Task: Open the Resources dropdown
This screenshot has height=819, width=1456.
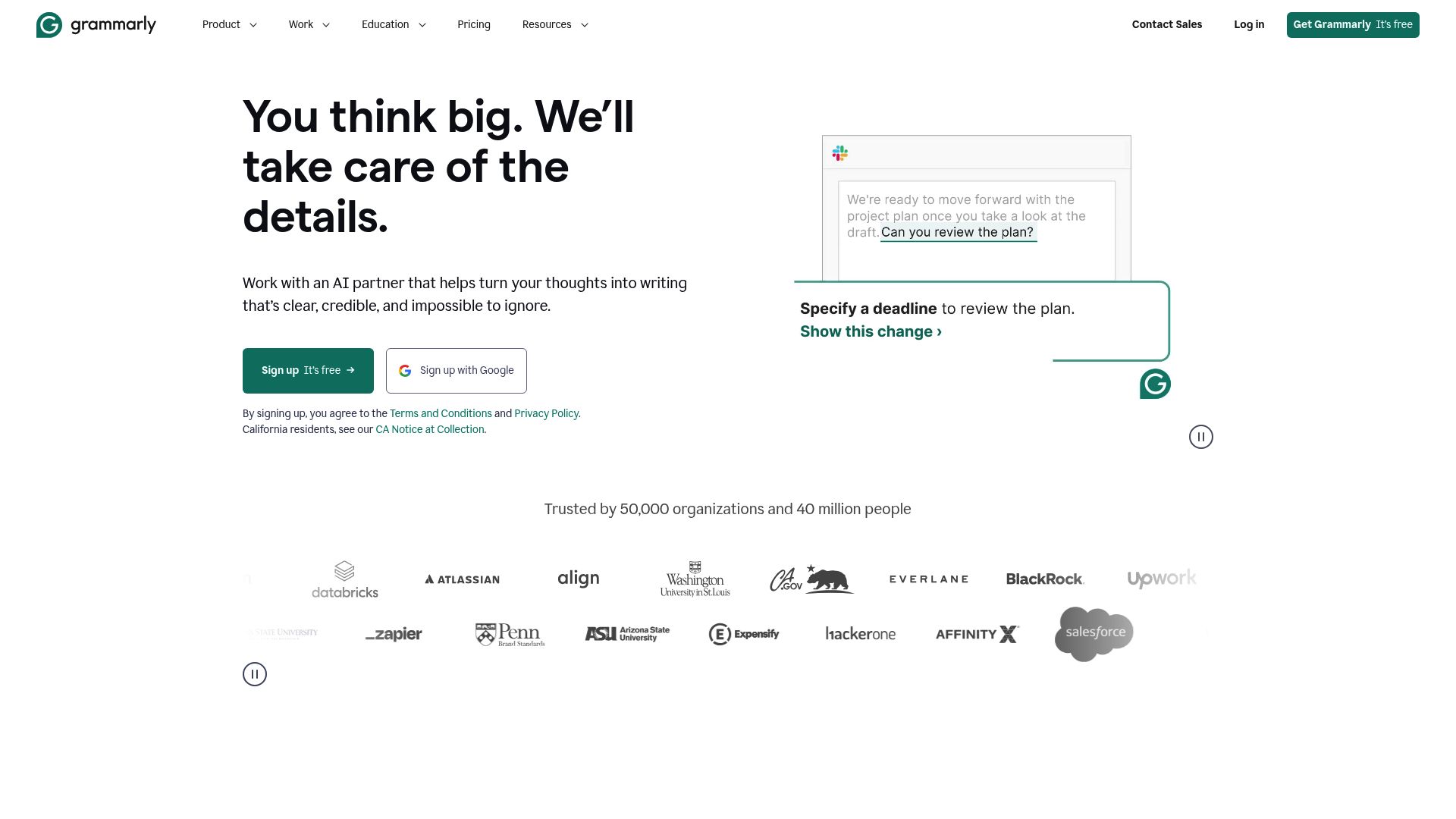Action: 554,24
